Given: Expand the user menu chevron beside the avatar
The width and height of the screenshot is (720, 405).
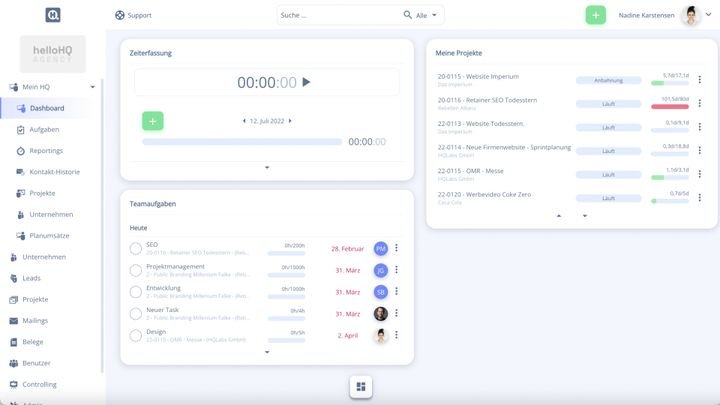Looking at the screenshot, I should click(709, 15).
